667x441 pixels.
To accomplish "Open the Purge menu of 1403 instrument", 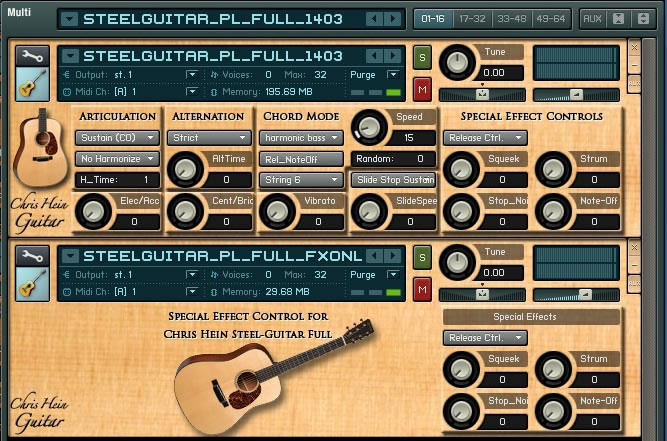I will (393, 75).
